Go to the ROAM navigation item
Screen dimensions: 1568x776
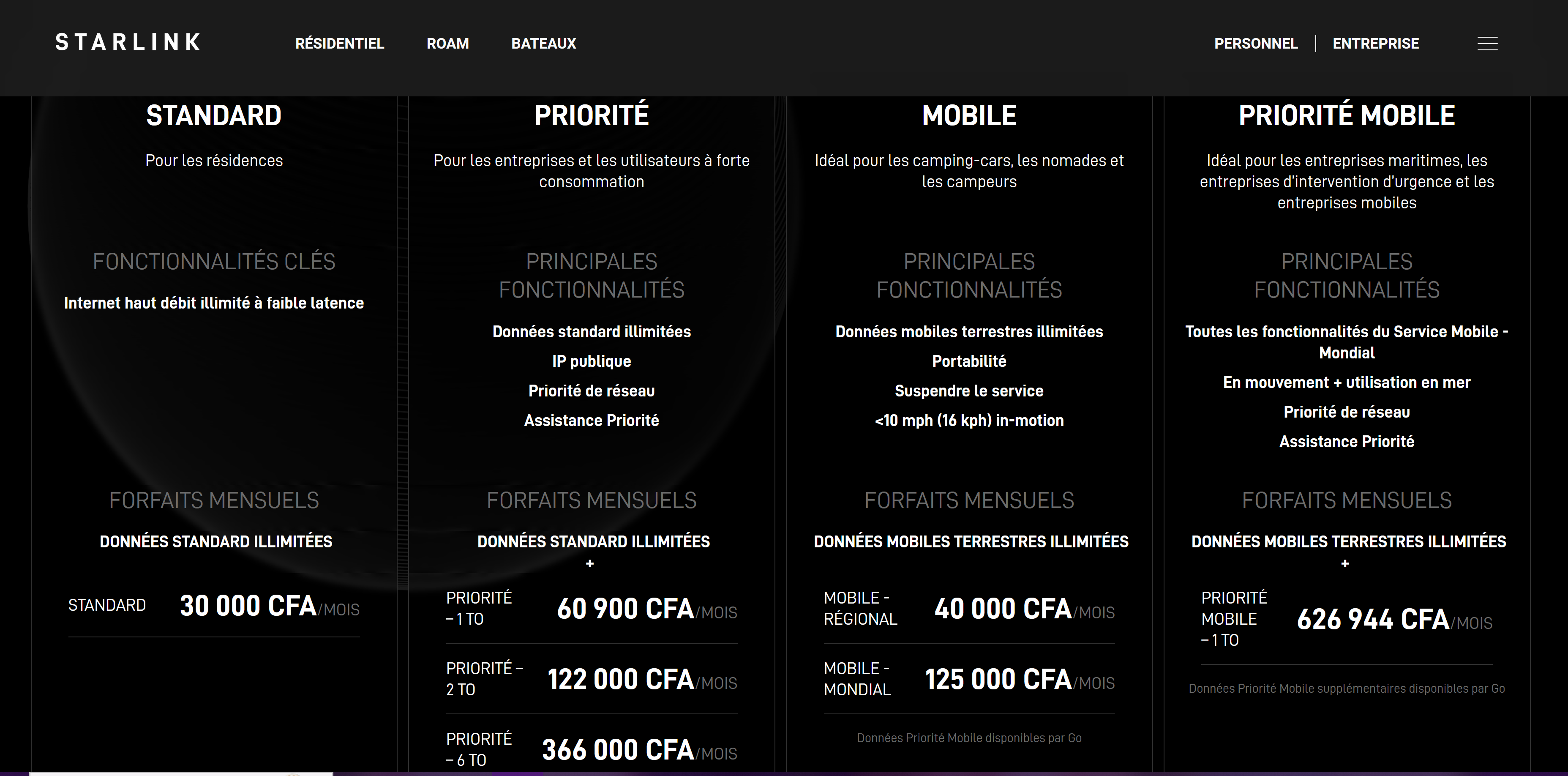tap(447, 44)
